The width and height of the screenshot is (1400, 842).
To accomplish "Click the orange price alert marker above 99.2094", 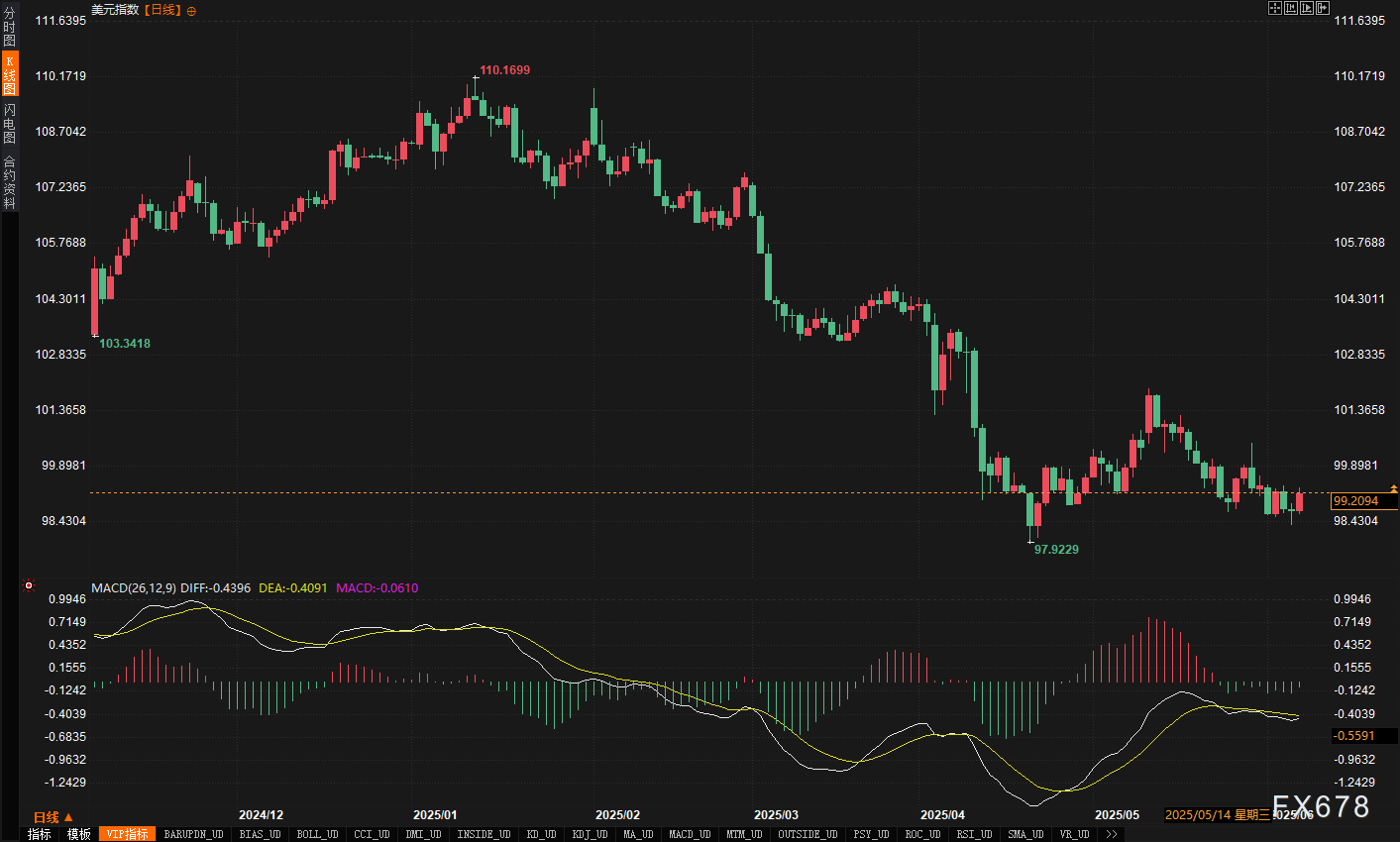I will (x=1393, y=488).
